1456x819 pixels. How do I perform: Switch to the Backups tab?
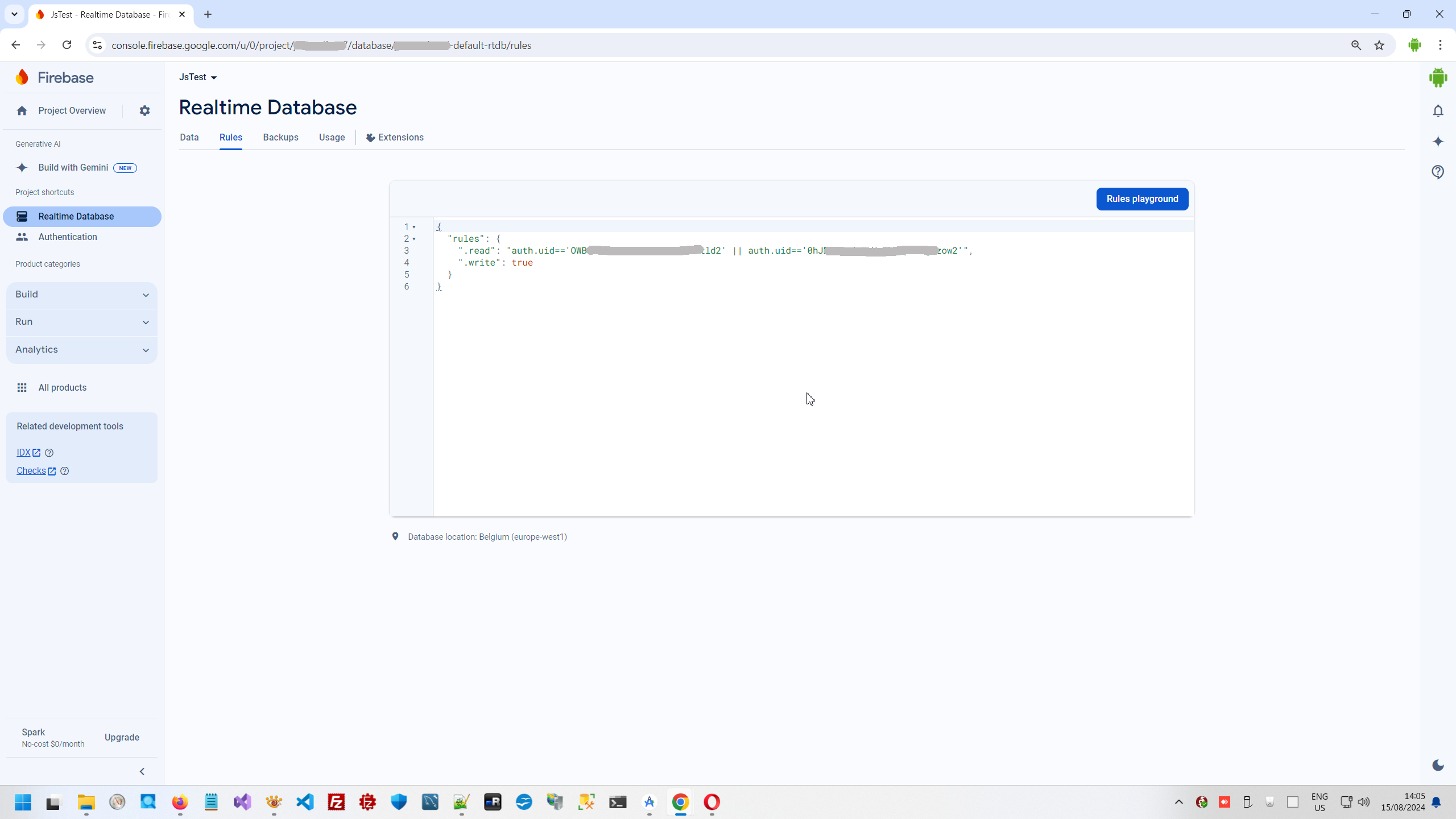point(280,138)
